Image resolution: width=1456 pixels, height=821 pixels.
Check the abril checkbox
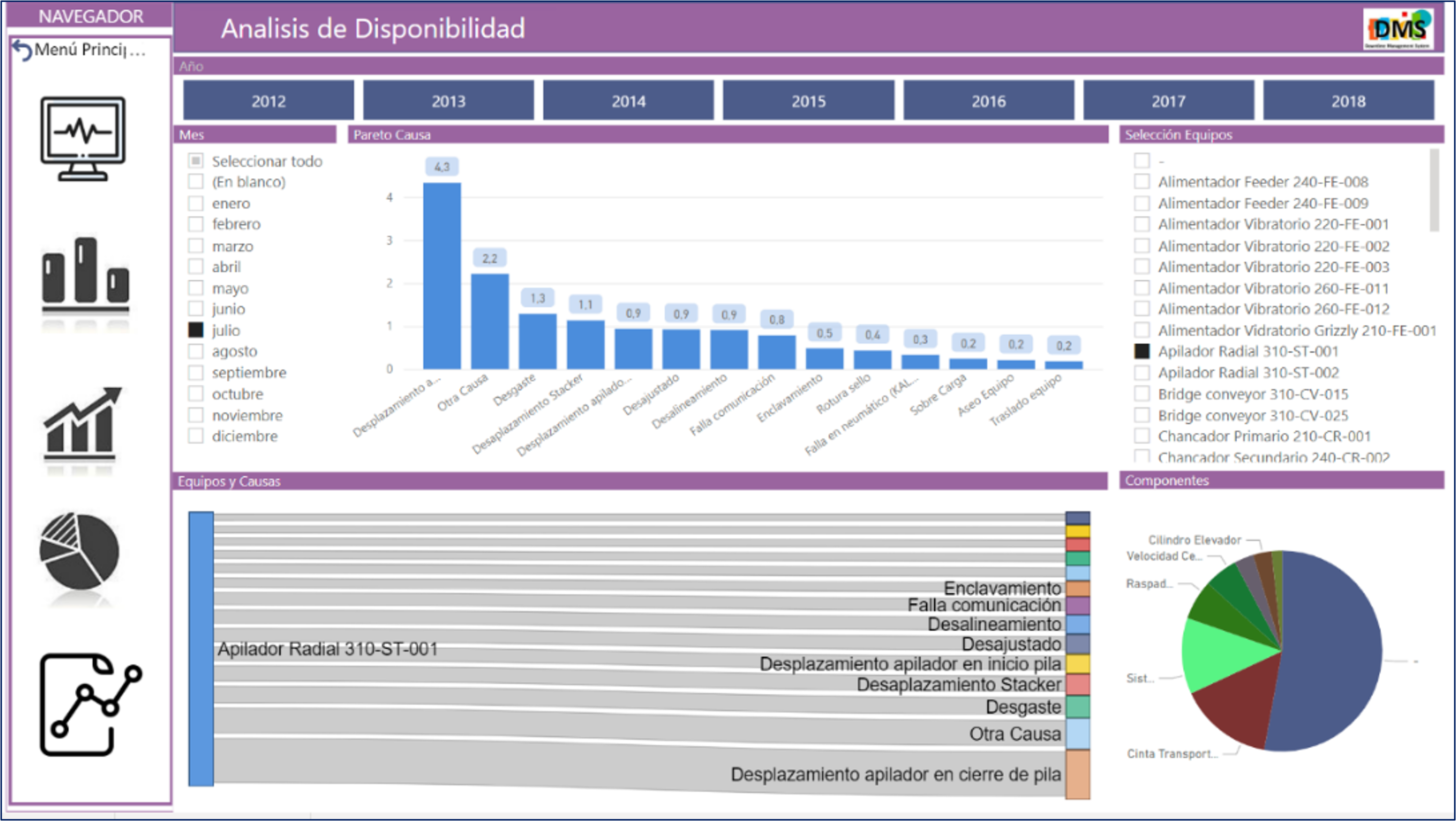(x=196, y=266)
